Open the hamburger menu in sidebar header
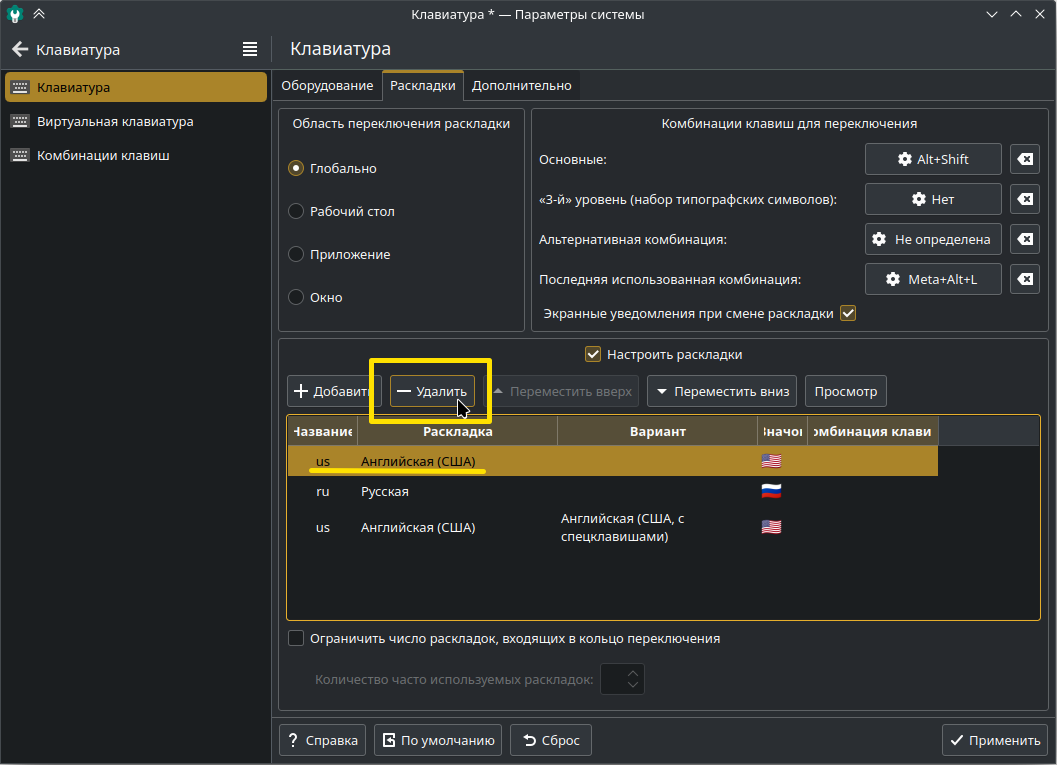1057x765 pixels. pos(250,49)
